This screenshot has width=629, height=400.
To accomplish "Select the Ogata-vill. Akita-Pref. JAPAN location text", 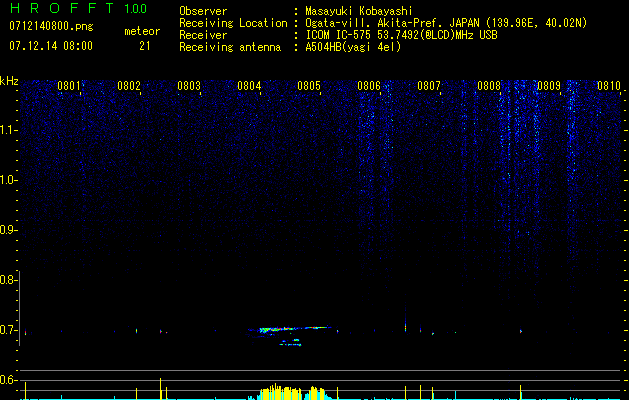I will click(x=446, y=23).
